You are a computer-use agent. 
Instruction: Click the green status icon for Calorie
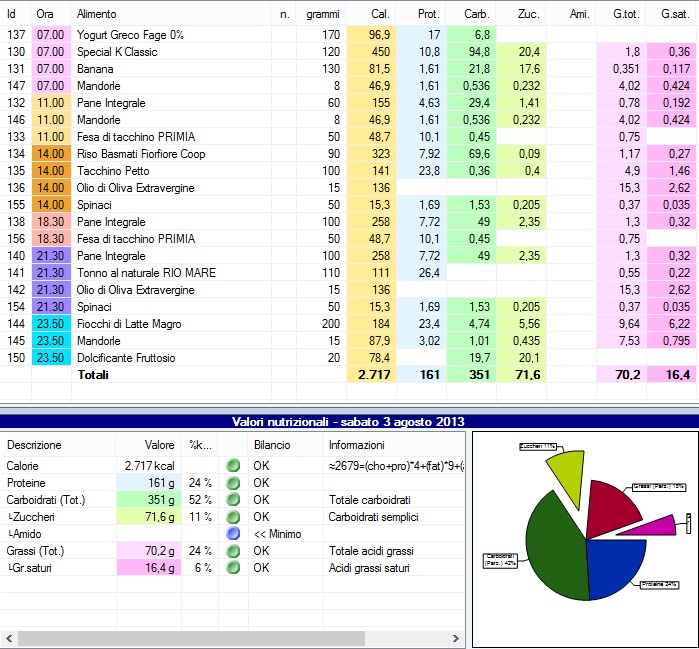point(232,466)
